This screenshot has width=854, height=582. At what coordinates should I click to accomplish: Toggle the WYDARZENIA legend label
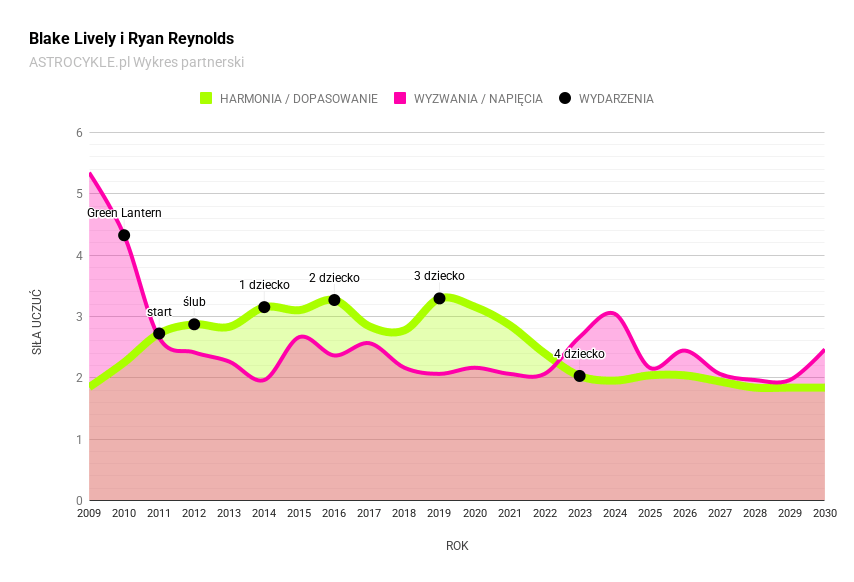pyautogui.click(x=616, y=99)
